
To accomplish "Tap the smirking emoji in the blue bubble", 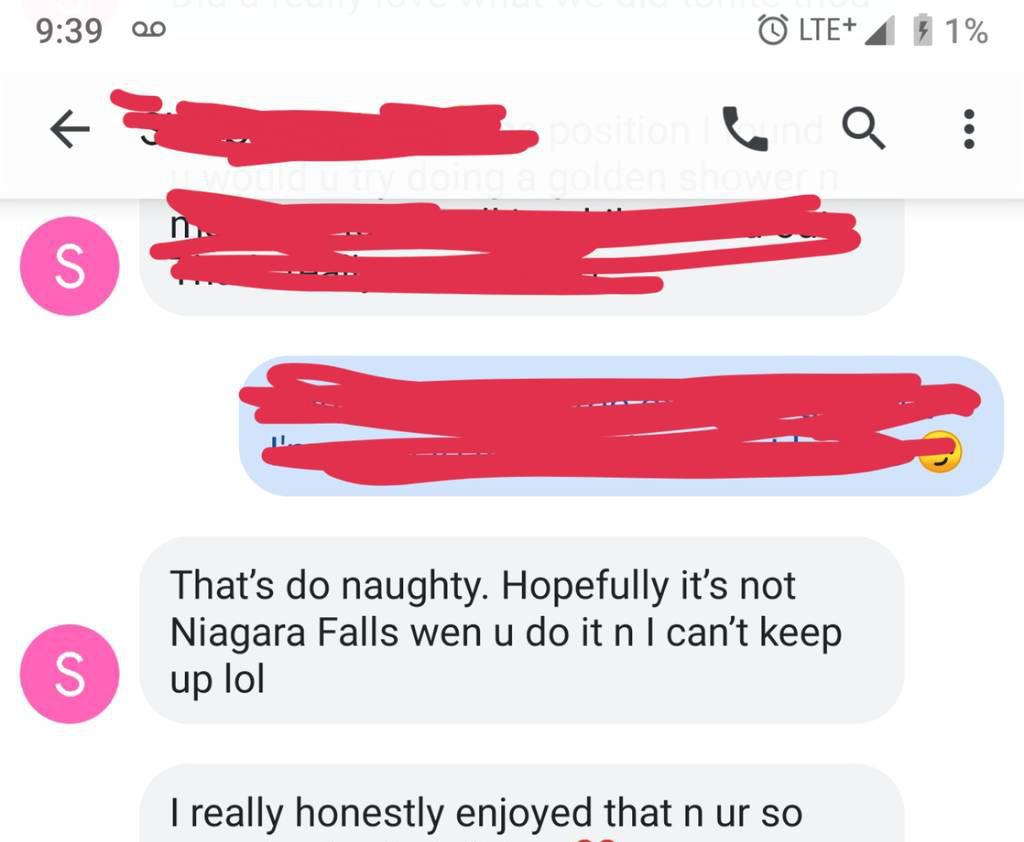I will (x=940, y=451).
